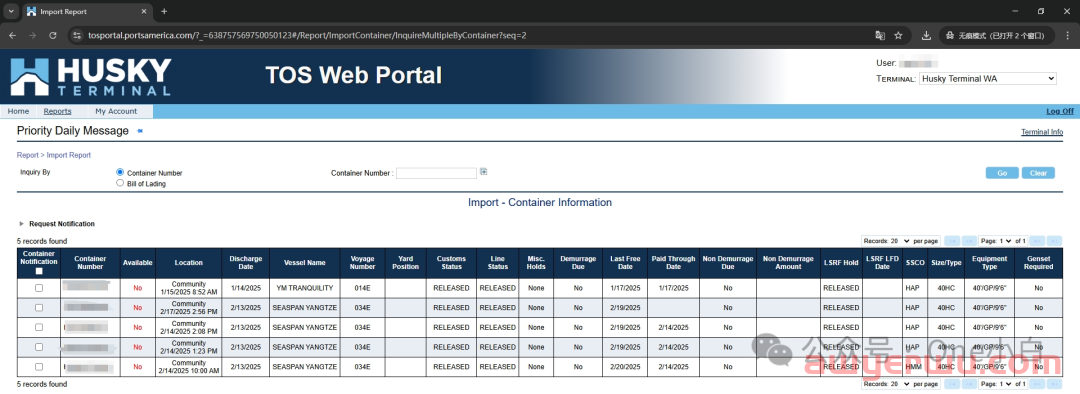The image size is (1080, 394).
Task: Bookmark page using the star icon
Action: pyautogui.click(x=898, y=35)
